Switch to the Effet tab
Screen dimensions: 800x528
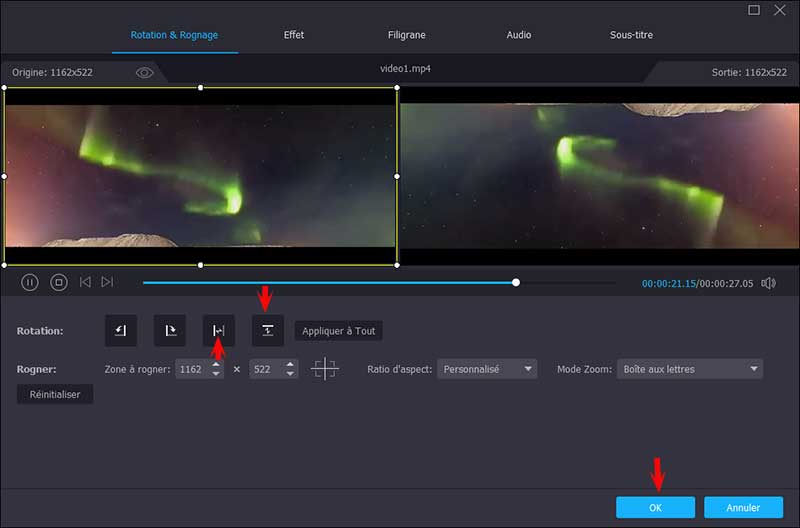click(x=294, y=35)
